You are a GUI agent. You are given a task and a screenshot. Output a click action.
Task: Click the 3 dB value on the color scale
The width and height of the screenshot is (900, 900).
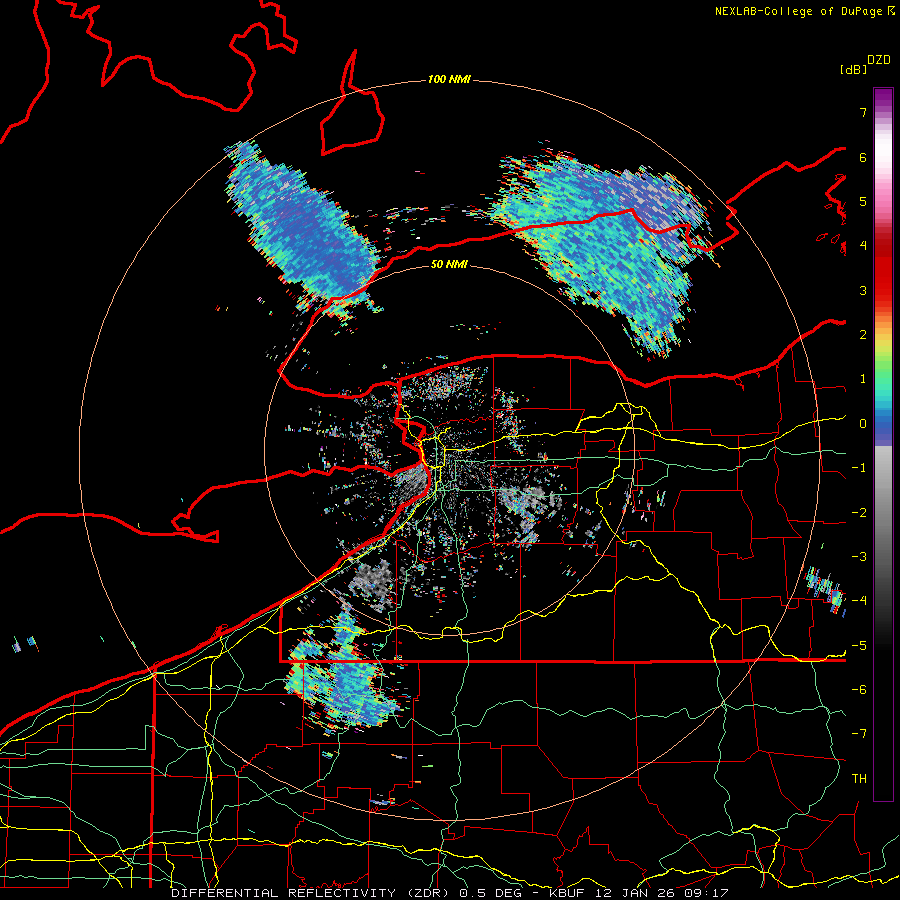click(x=863, y=290)
